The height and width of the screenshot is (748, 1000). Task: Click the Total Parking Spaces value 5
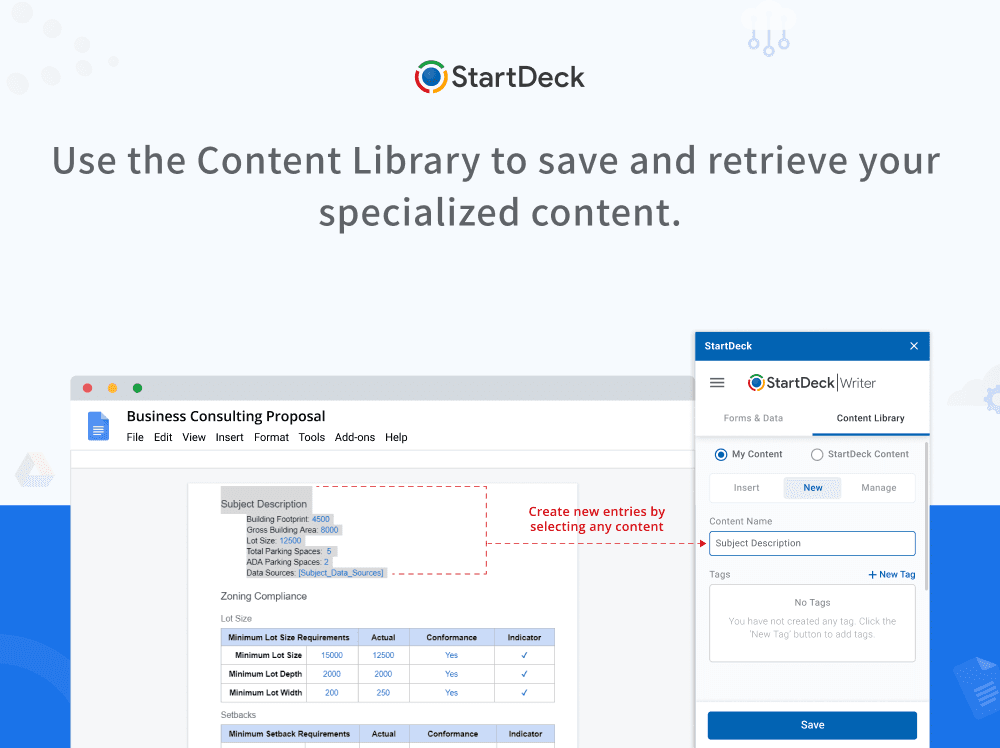[329, 552]
